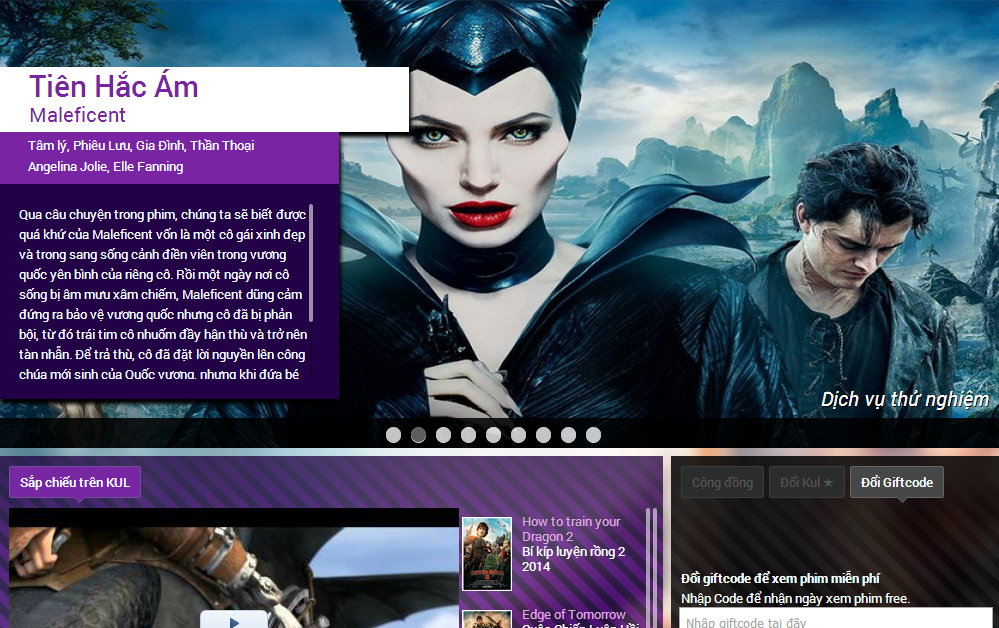The width and height of the screenshot is (999, 628).
Task: Open the Phiêu Lưu genre link
Action: pos(102,145)
